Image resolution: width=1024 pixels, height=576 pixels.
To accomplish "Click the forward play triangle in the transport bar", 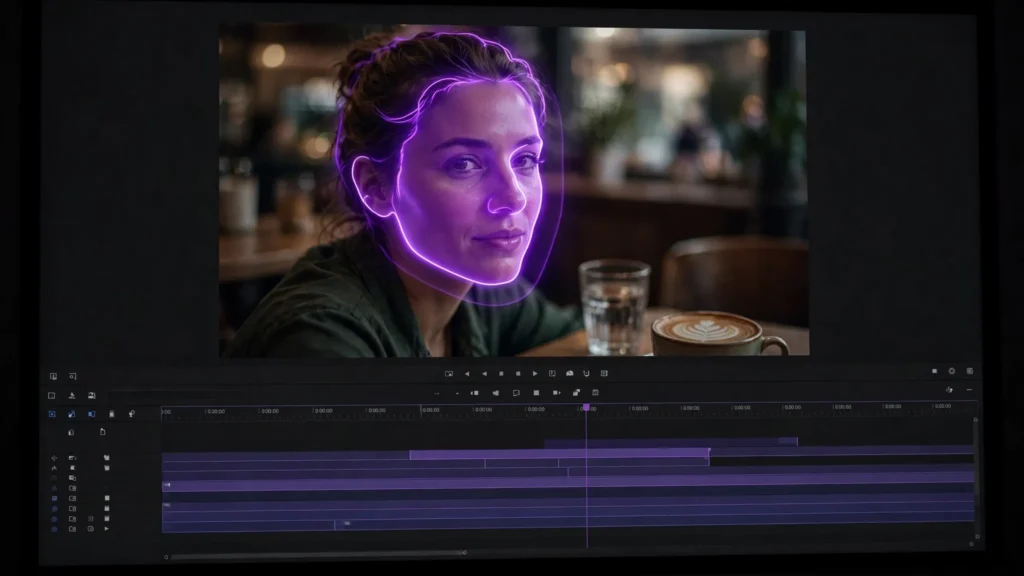I will [x=535, y=374].
